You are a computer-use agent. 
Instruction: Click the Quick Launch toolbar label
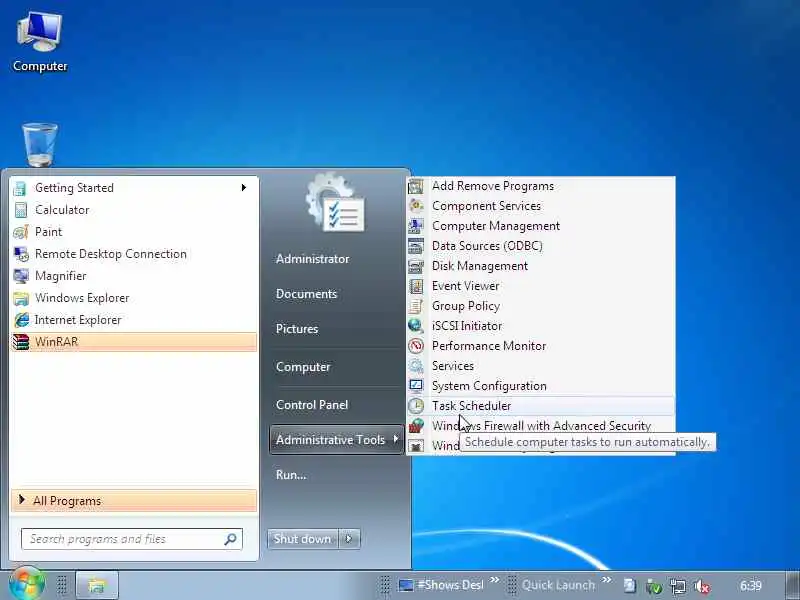pyautogui.click(x=558, y=585)
